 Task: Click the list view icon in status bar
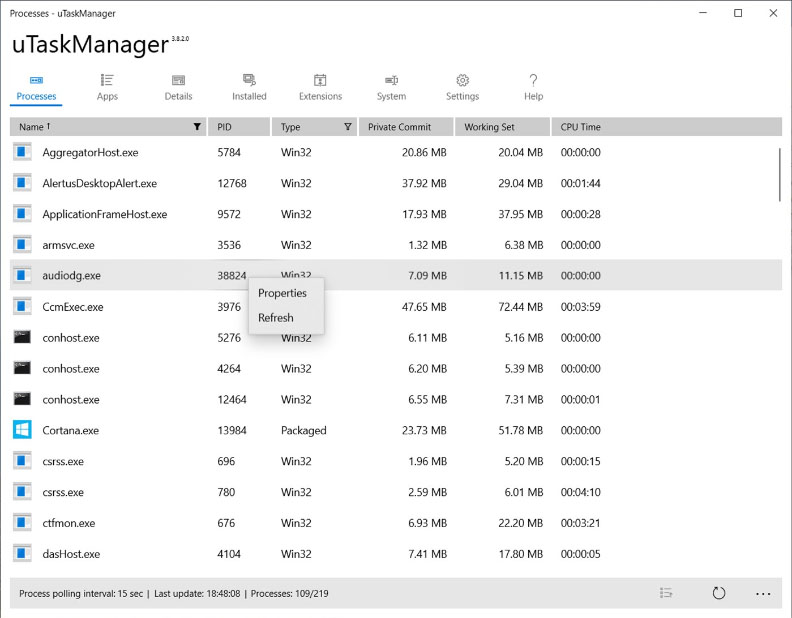tap(666, 593)
